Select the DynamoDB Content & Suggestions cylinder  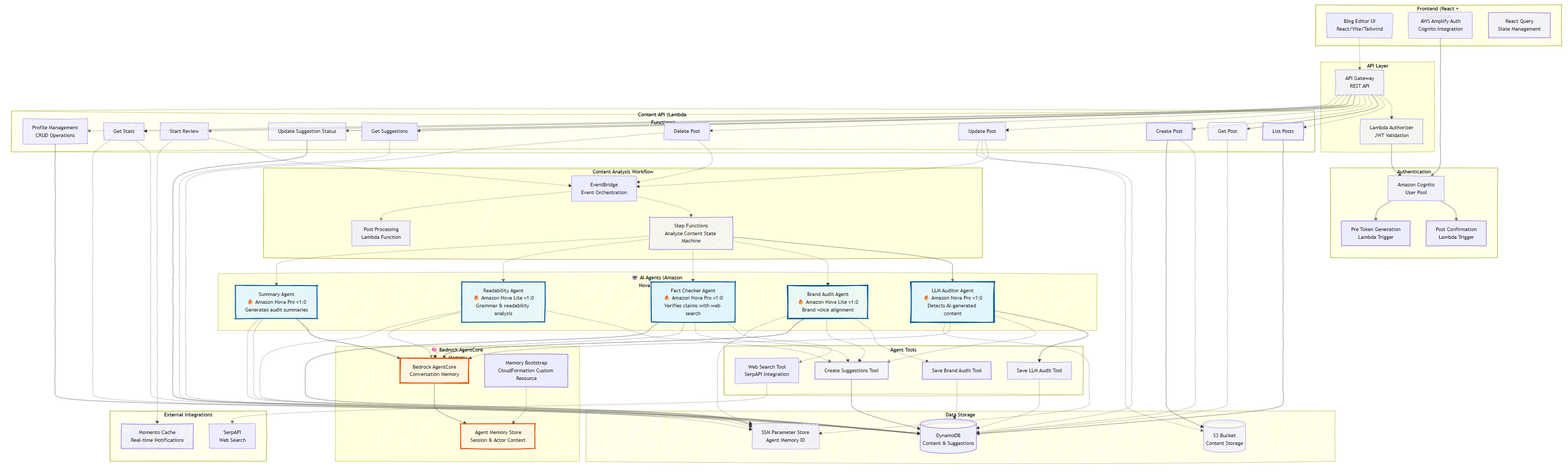(948, 436)
